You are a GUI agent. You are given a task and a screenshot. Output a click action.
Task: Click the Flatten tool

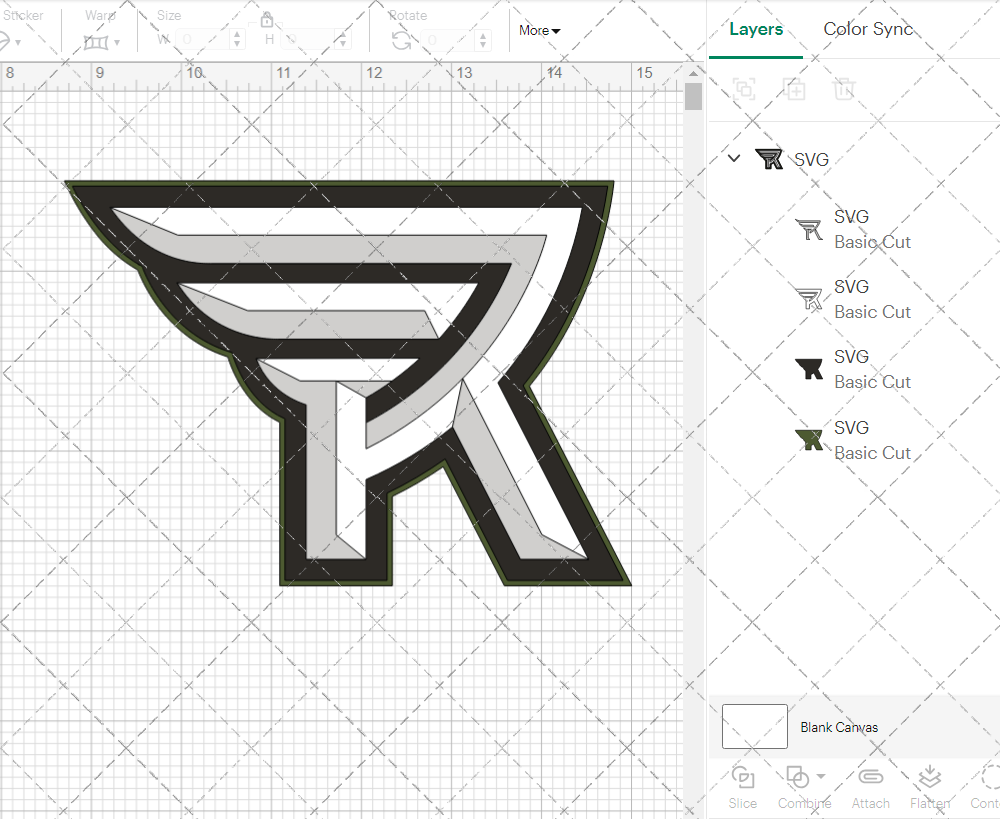[930, 788]
